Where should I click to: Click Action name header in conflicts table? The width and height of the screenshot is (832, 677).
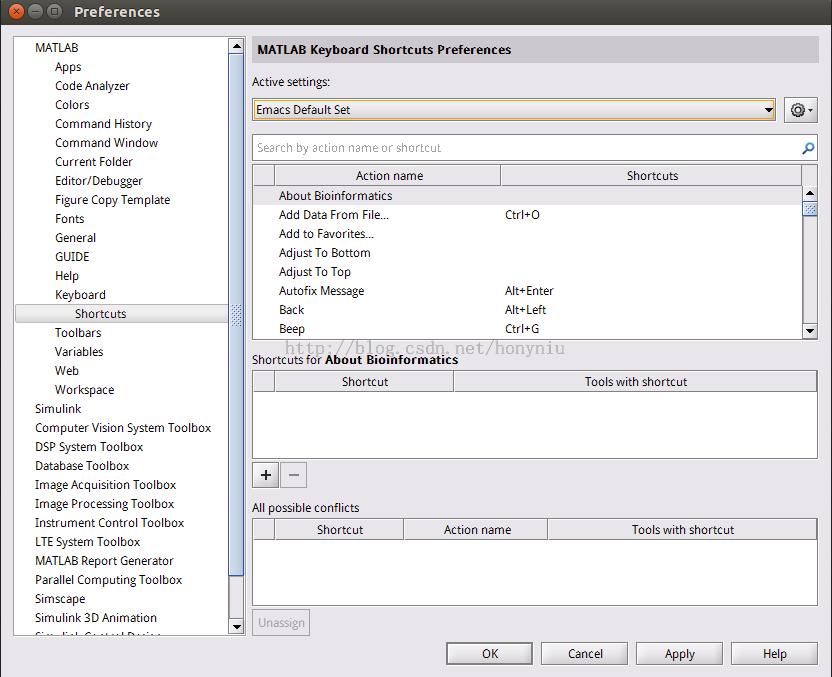476,530
